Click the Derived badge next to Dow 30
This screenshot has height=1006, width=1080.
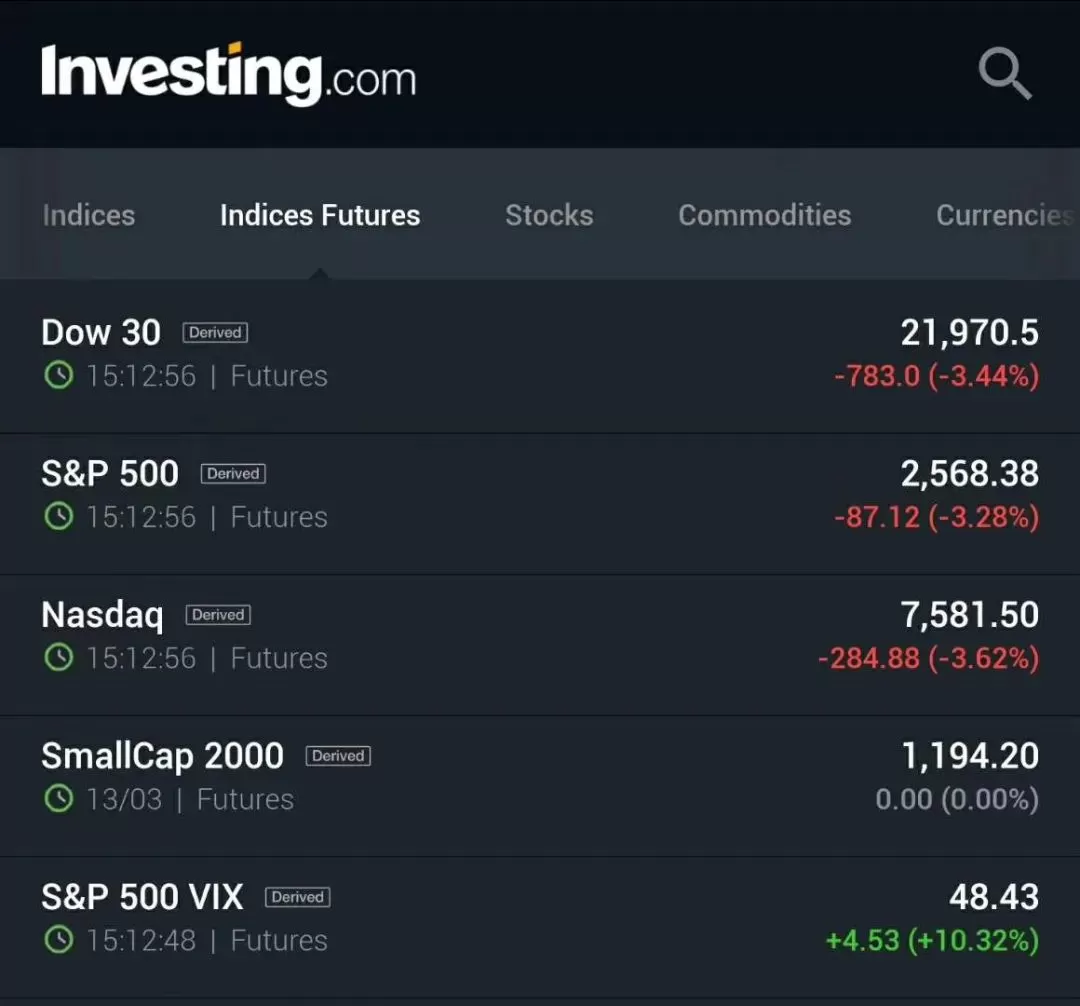pyautogui.click(x=215, y=333)
